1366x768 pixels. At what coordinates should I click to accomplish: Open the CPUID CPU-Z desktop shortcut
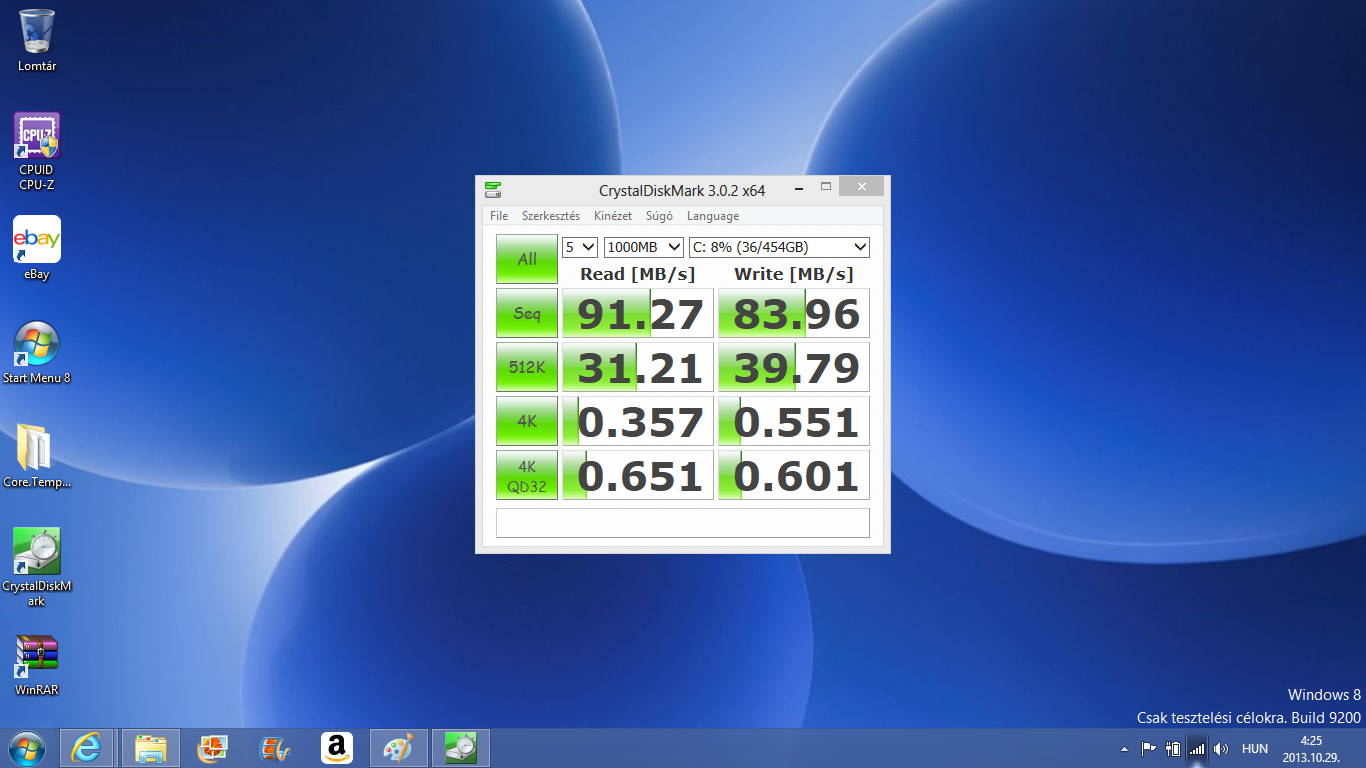[37, 137]
